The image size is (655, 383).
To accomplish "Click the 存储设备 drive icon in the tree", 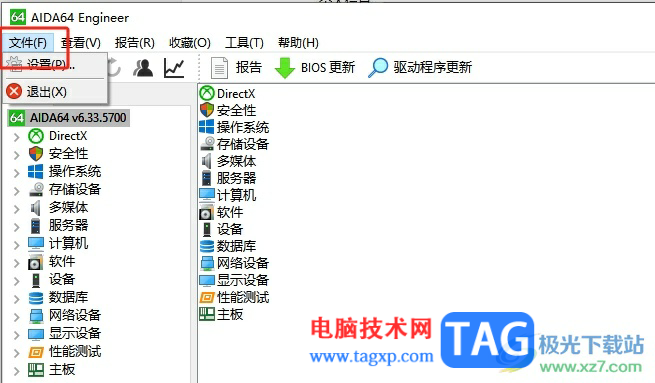I will pos(36,190).
